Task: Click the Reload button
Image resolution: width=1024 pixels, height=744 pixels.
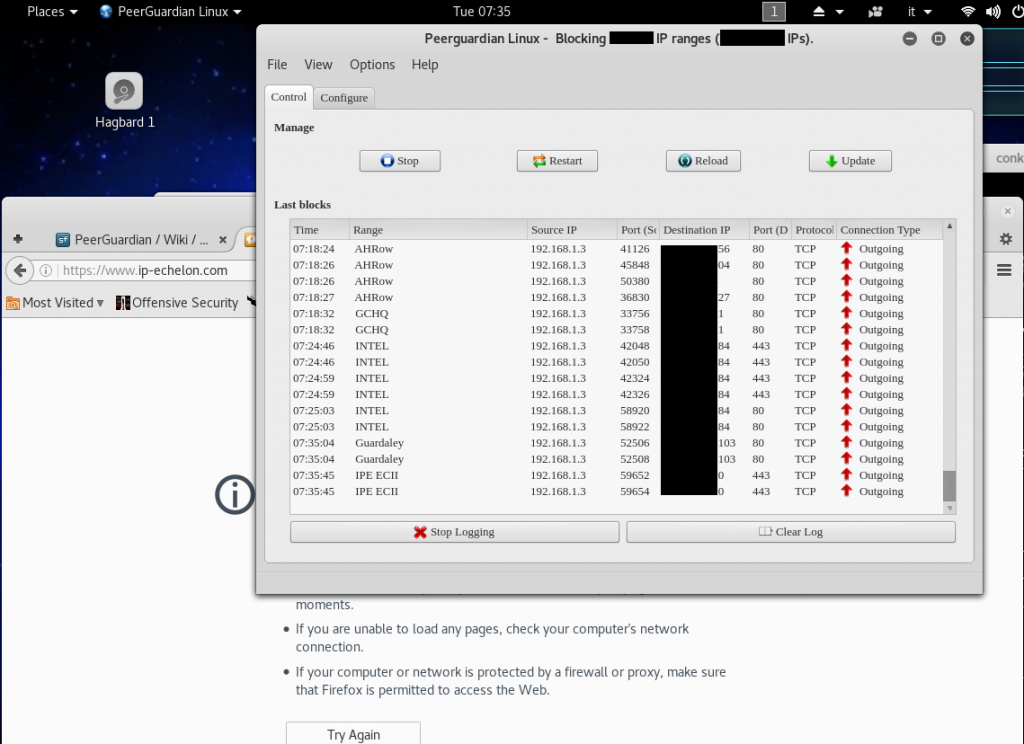Action: [x=703, y=161]
